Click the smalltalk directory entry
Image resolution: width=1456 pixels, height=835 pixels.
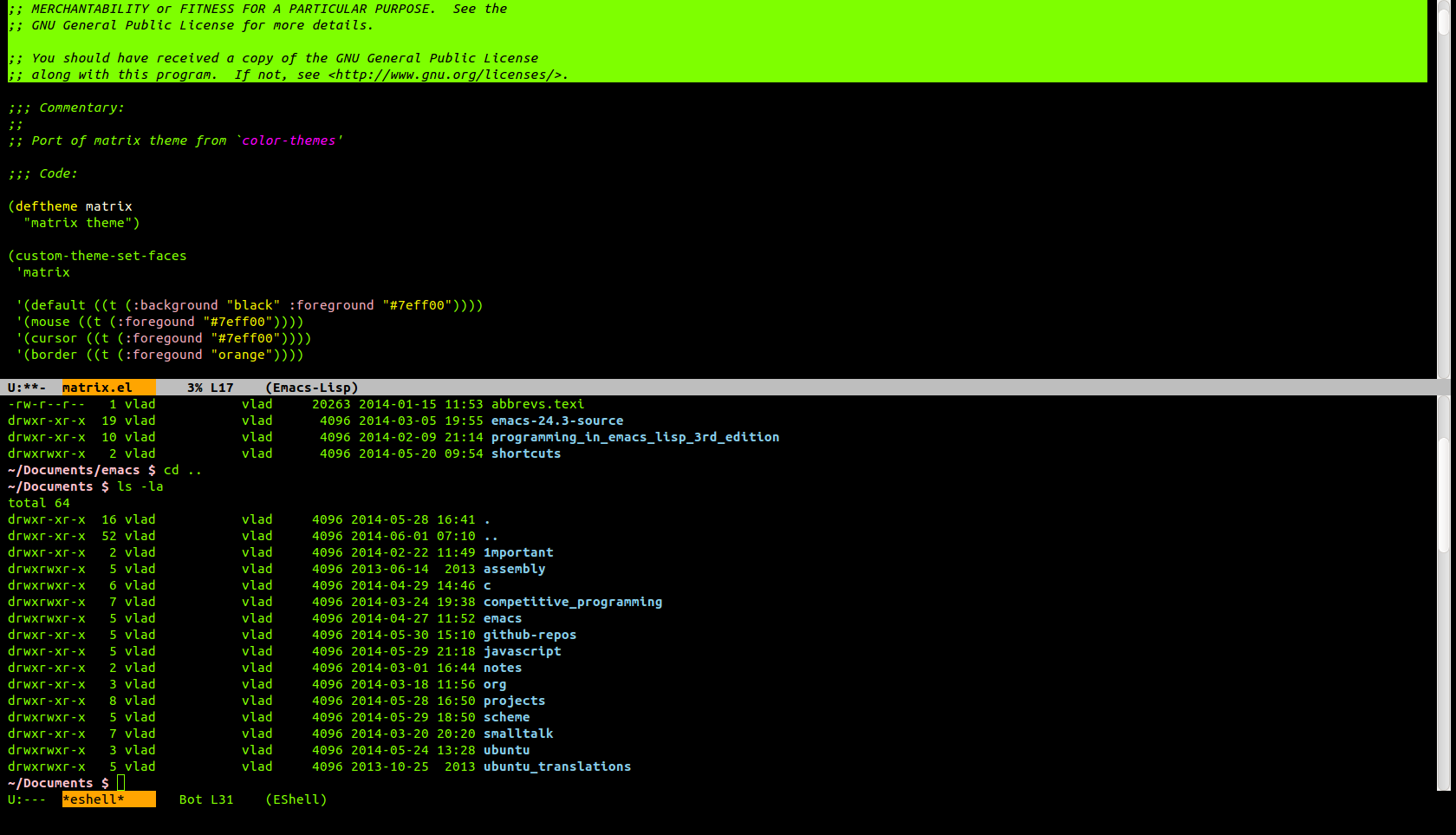(x=518, y=734)
